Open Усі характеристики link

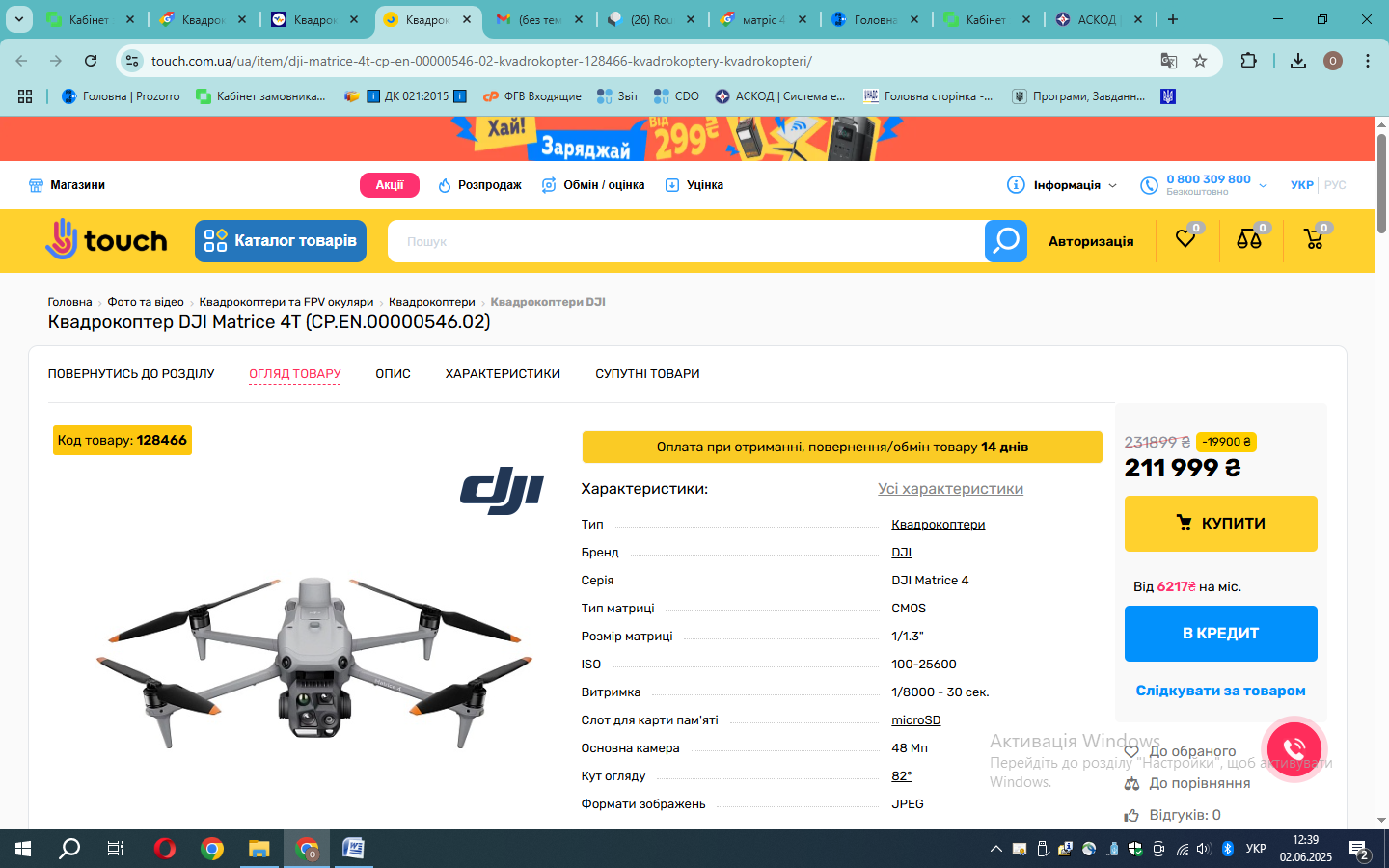click(x=950, y=489)
